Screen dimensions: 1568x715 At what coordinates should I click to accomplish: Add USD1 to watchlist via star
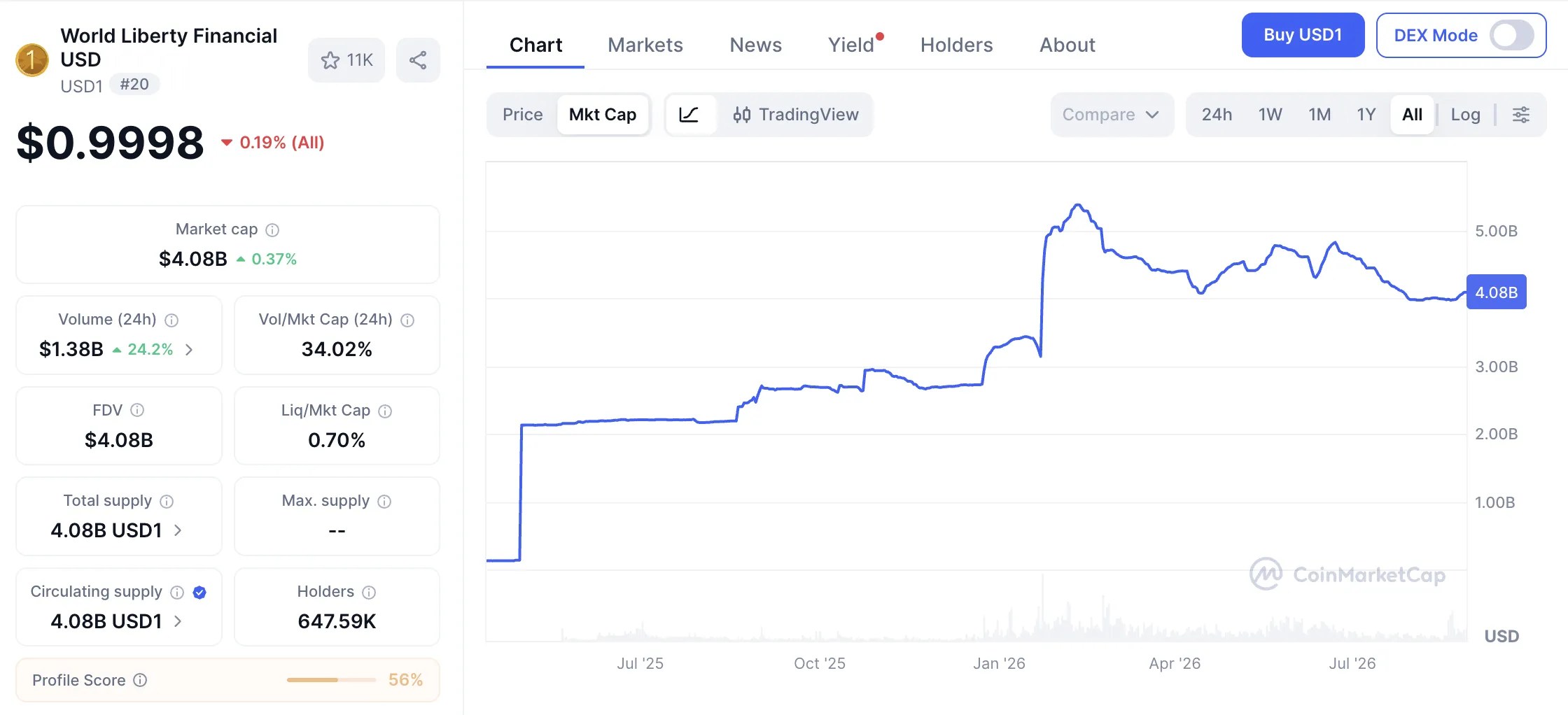click(x=346, y=60)
